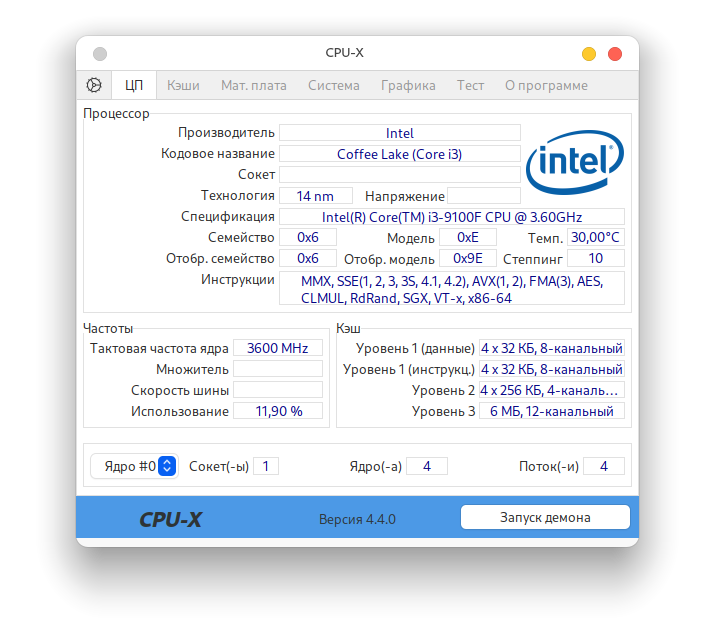The image size is (715, 633).
Task: Click the empty Скорость шины field
Action: (278, 390)
